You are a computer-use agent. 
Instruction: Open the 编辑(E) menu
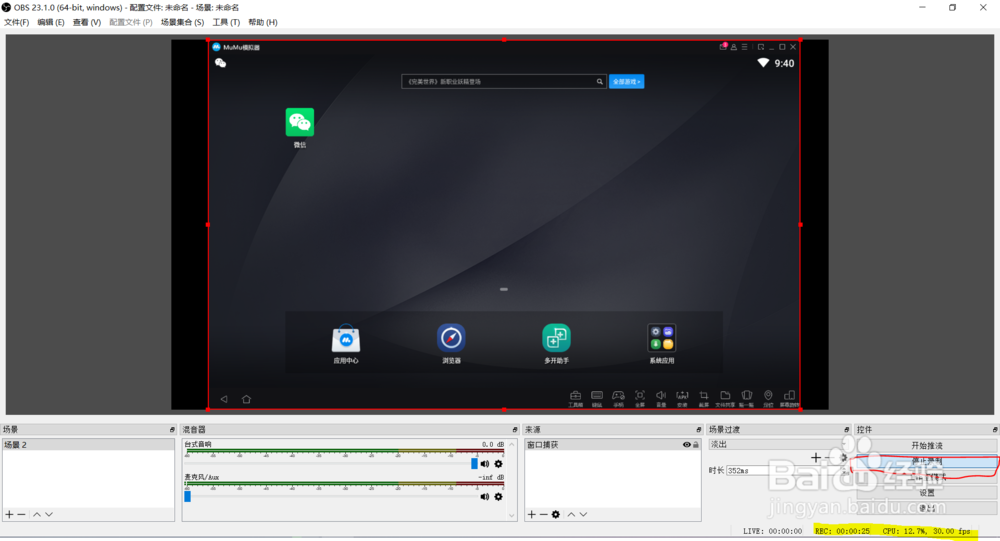(x=51, y=22)
